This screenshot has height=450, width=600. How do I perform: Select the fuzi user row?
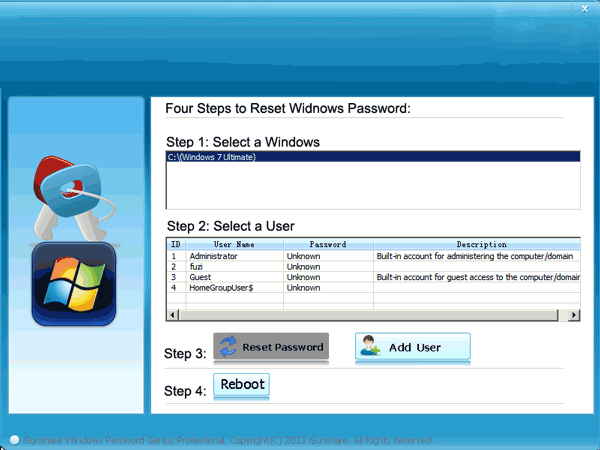(373, 267)
